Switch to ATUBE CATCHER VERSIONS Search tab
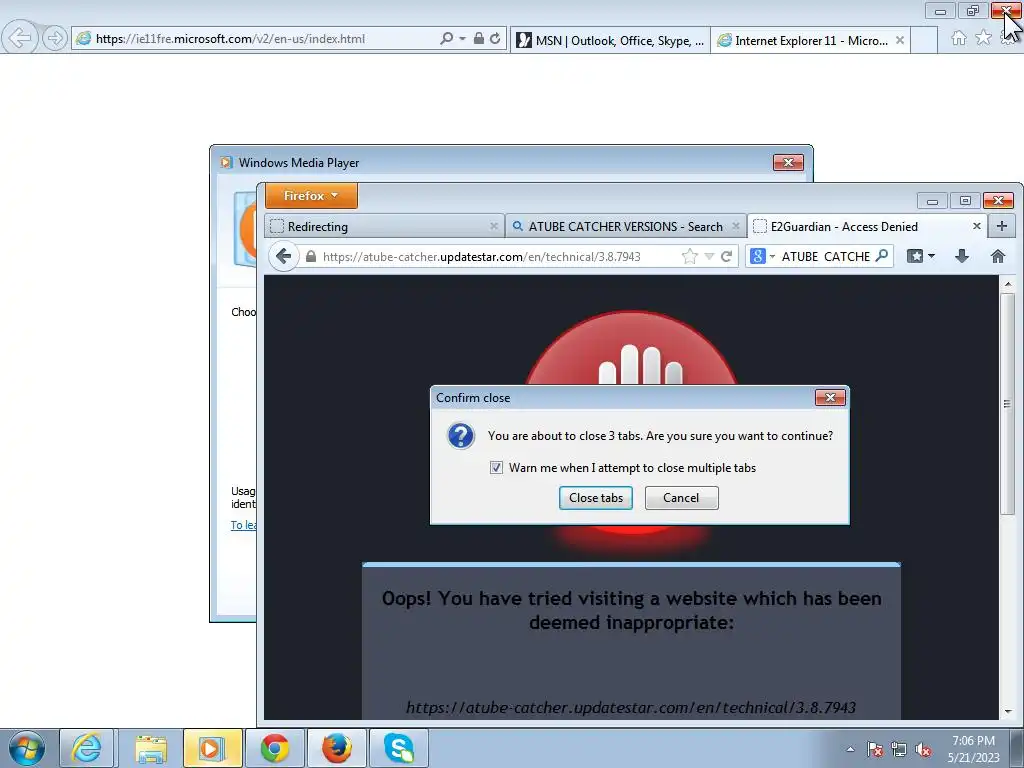 (626, 227)
